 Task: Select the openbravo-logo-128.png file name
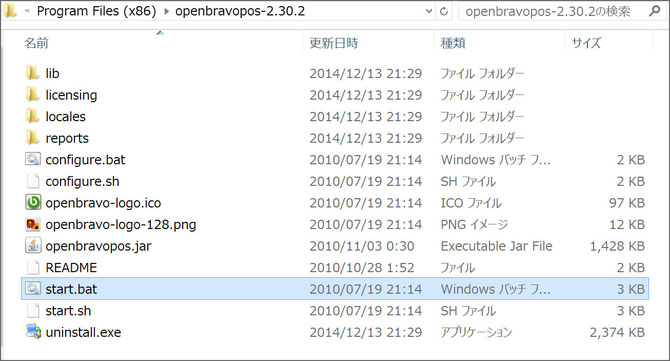120,225
